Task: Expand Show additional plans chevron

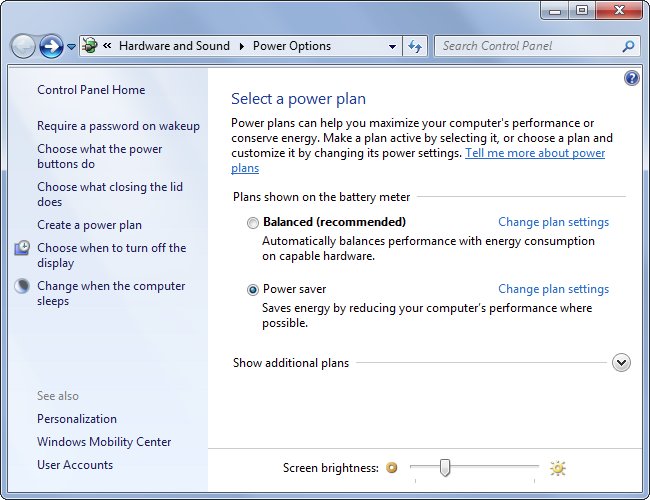Action: coord(621,363)
